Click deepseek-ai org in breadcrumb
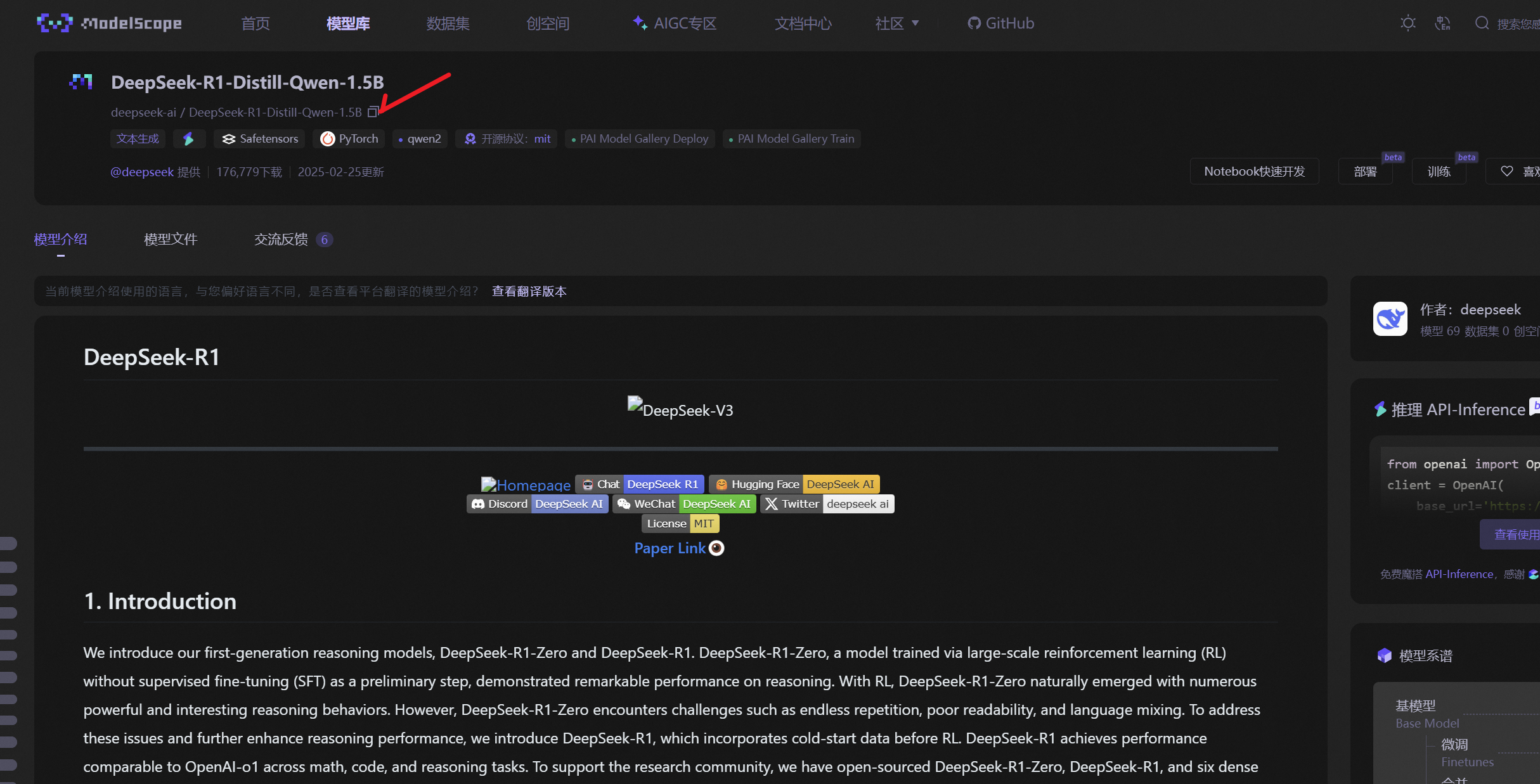This screenshot has height=784, width=1540. coord(143,112)
